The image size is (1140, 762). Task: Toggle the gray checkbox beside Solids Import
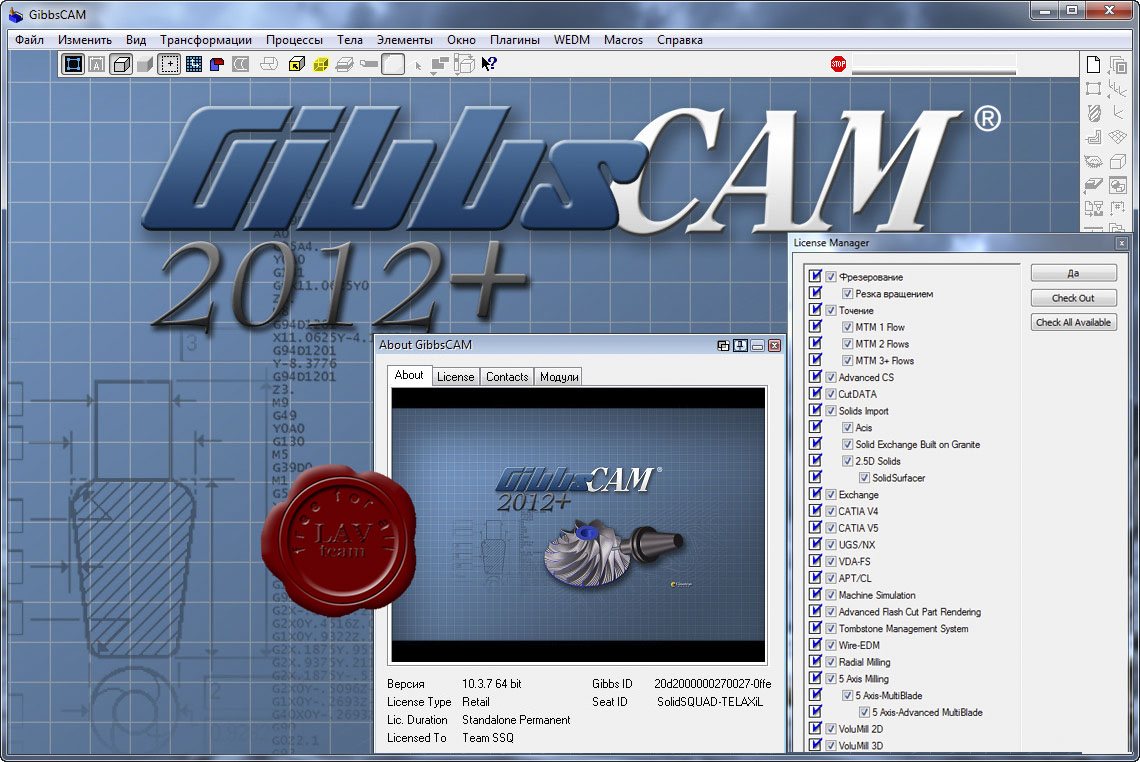pyautogui.click(x=831, y=411)
